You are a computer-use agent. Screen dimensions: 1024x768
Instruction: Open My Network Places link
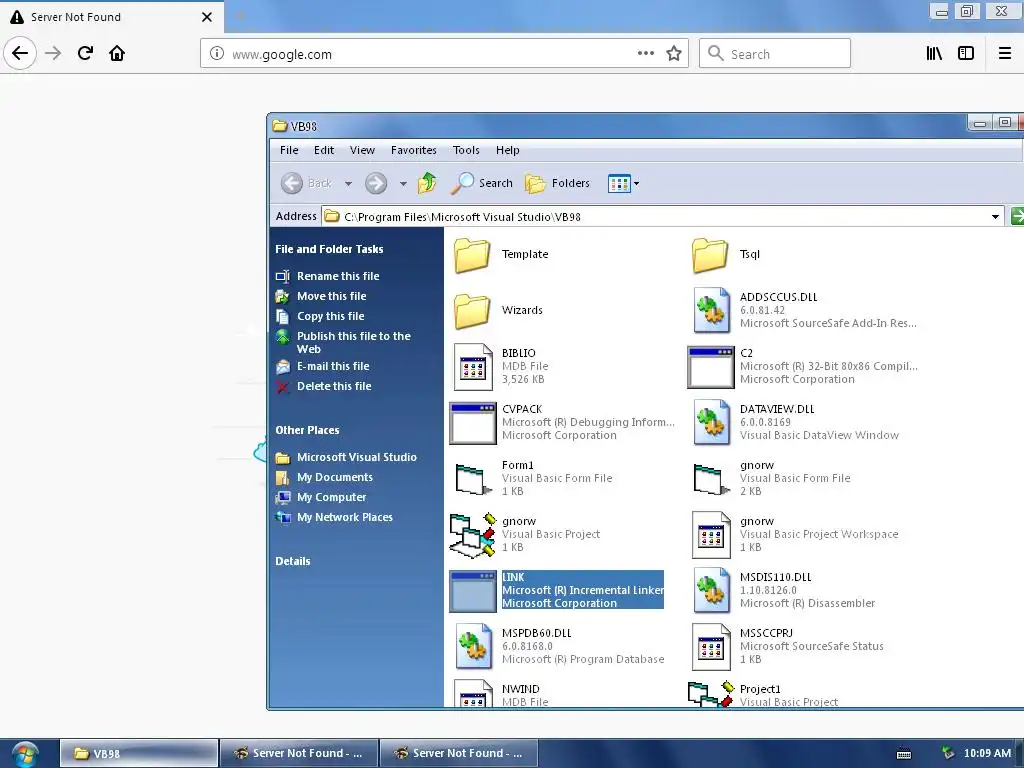click(345, 517)
